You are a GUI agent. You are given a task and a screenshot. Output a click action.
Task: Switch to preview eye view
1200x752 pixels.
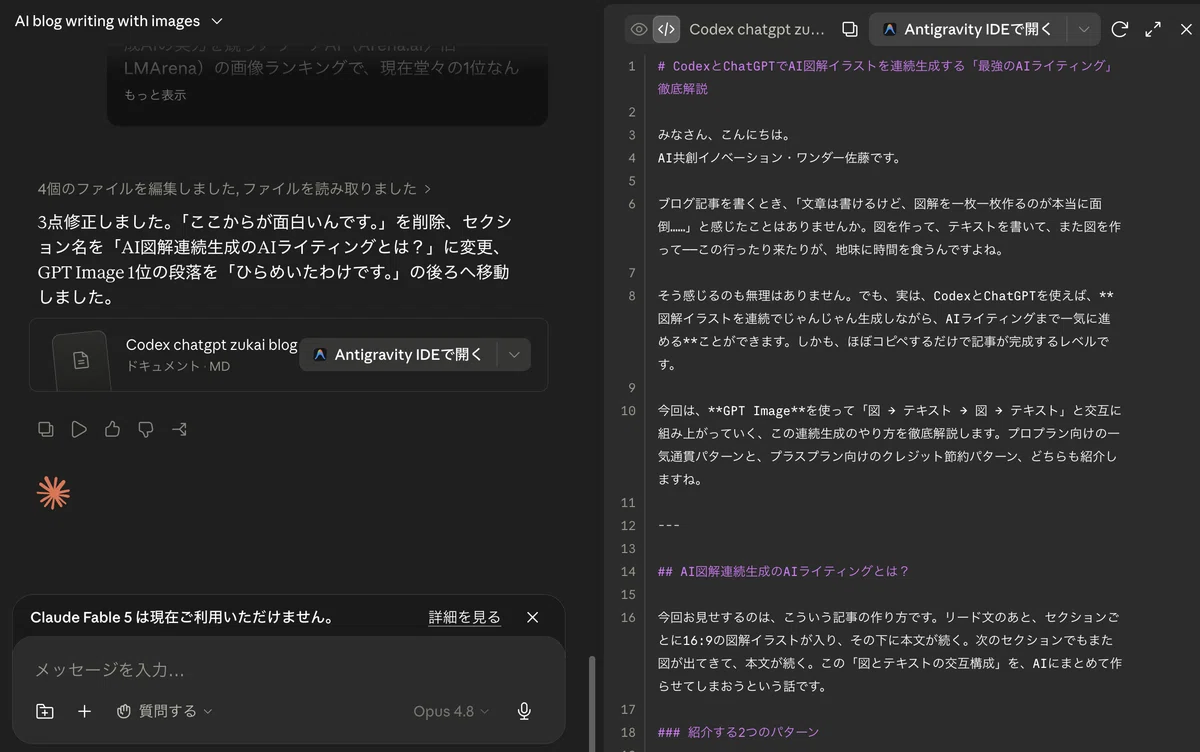click(x=639, y=29)
